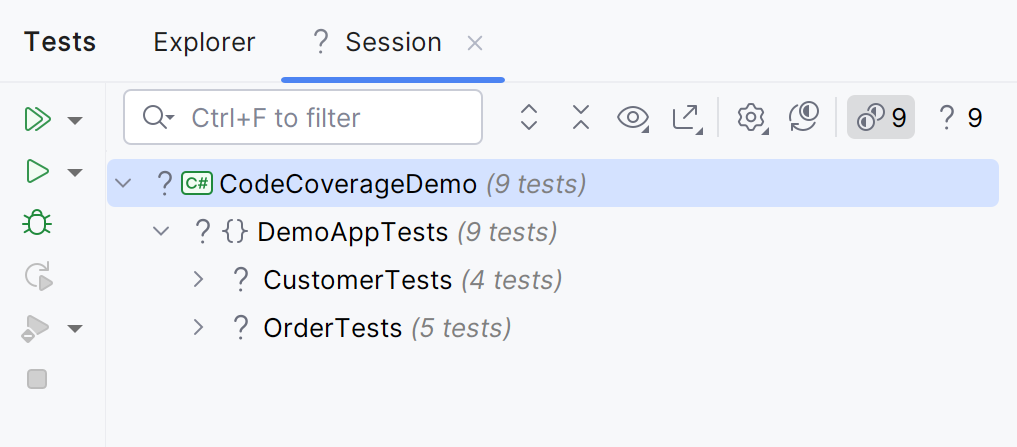
Task: Toggle the selected 9 tests status filter
Action: 881,118
